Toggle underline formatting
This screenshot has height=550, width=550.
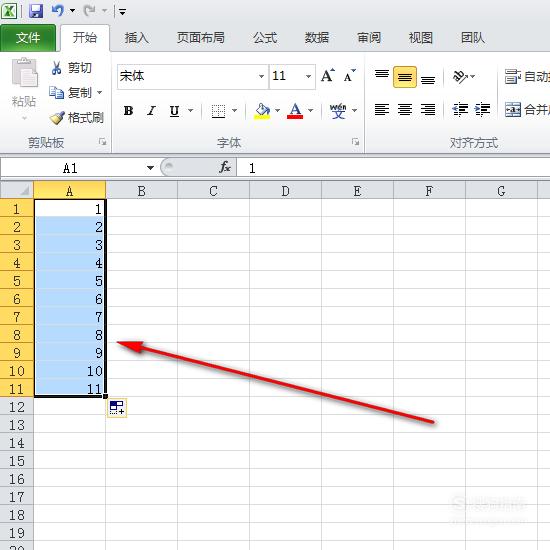coord(174,111)
